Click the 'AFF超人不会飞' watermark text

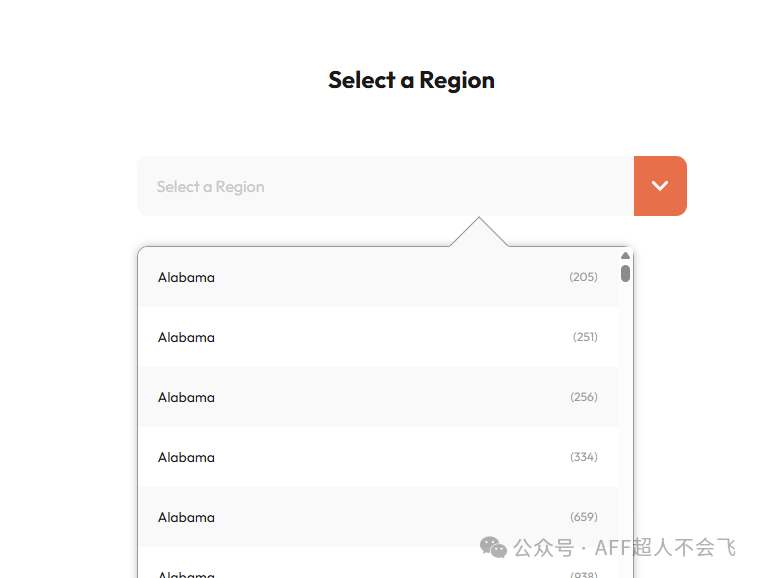[664, 548]
